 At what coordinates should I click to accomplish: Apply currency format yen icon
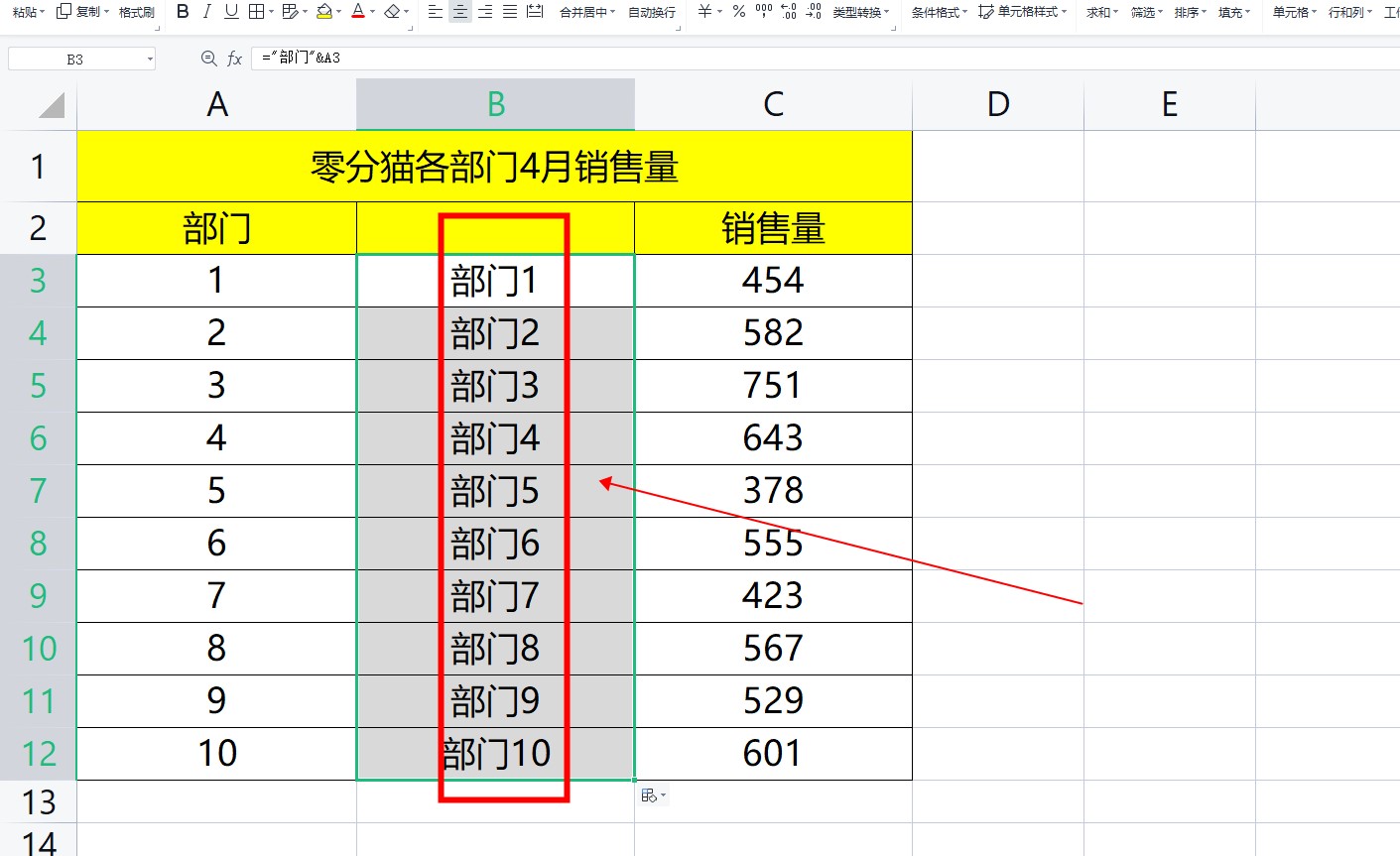point(703,12)
